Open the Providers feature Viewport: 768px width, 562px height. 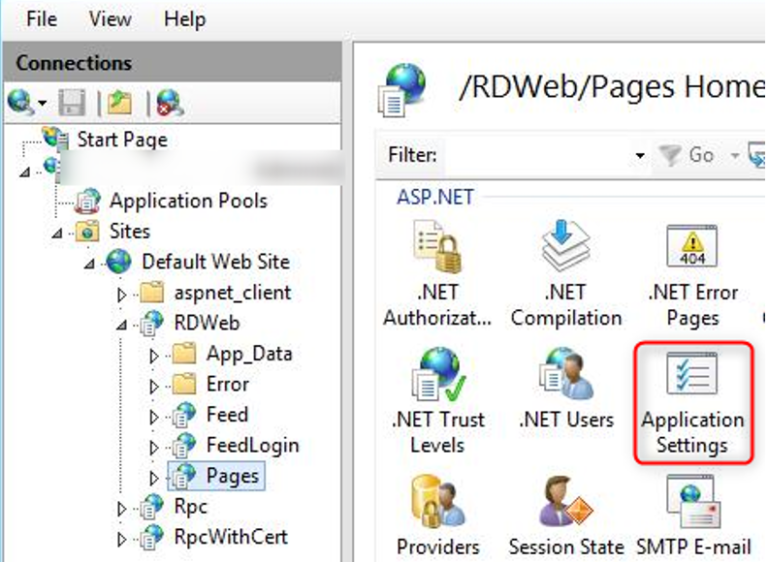437,516
